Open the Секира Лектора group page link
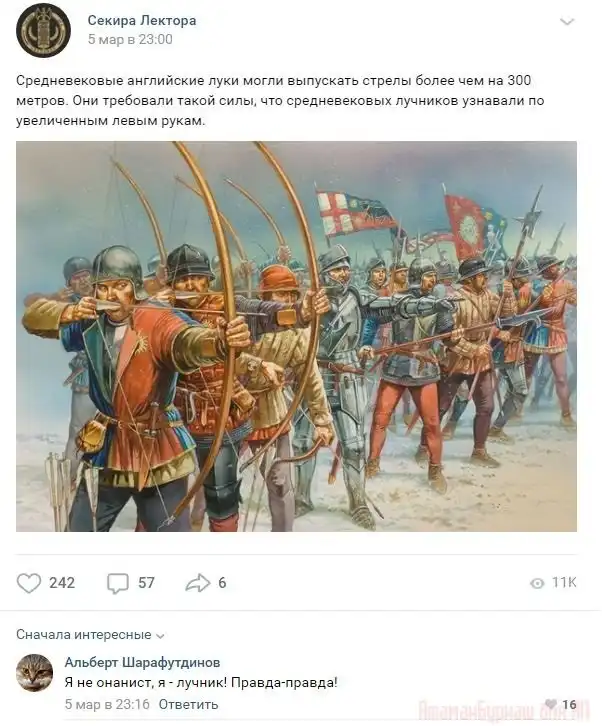 142,20
